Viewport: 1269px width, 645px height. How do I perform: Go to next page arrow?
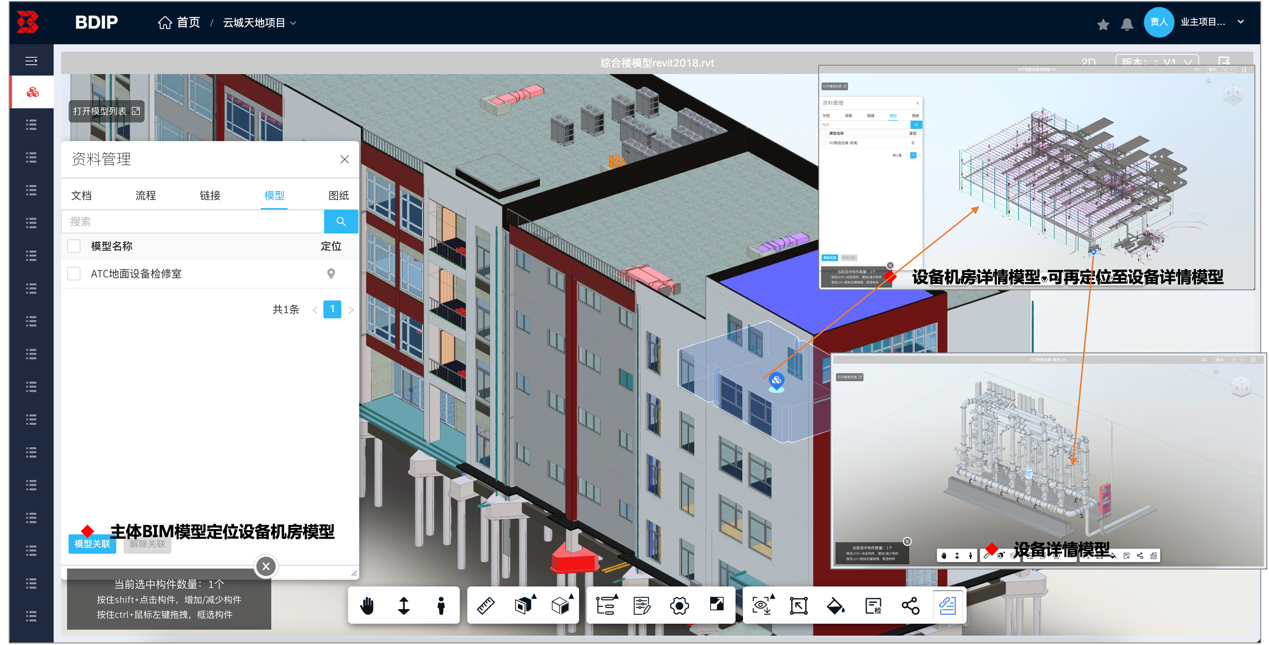[351, 310]
